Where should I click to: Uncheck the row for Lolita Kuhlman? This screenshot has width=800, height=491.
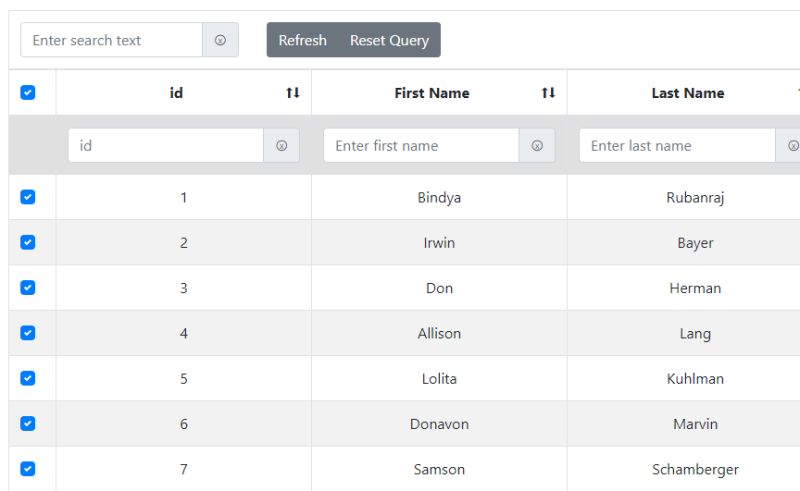click(x=28, y=378)
